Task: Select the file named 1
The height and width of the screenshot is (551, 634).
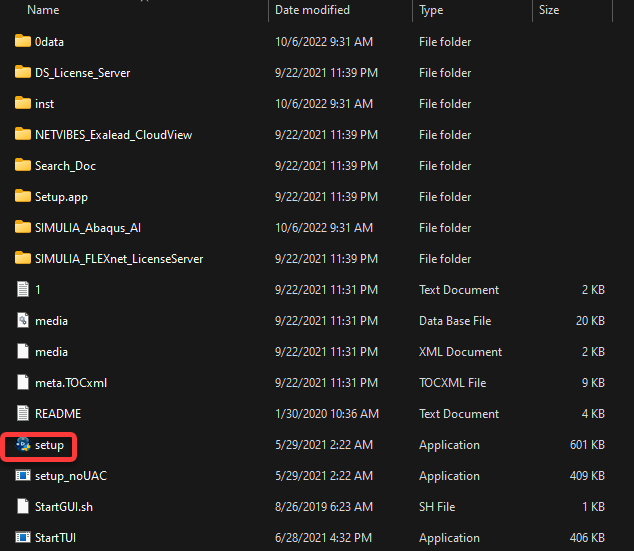Action: (38, 290)
